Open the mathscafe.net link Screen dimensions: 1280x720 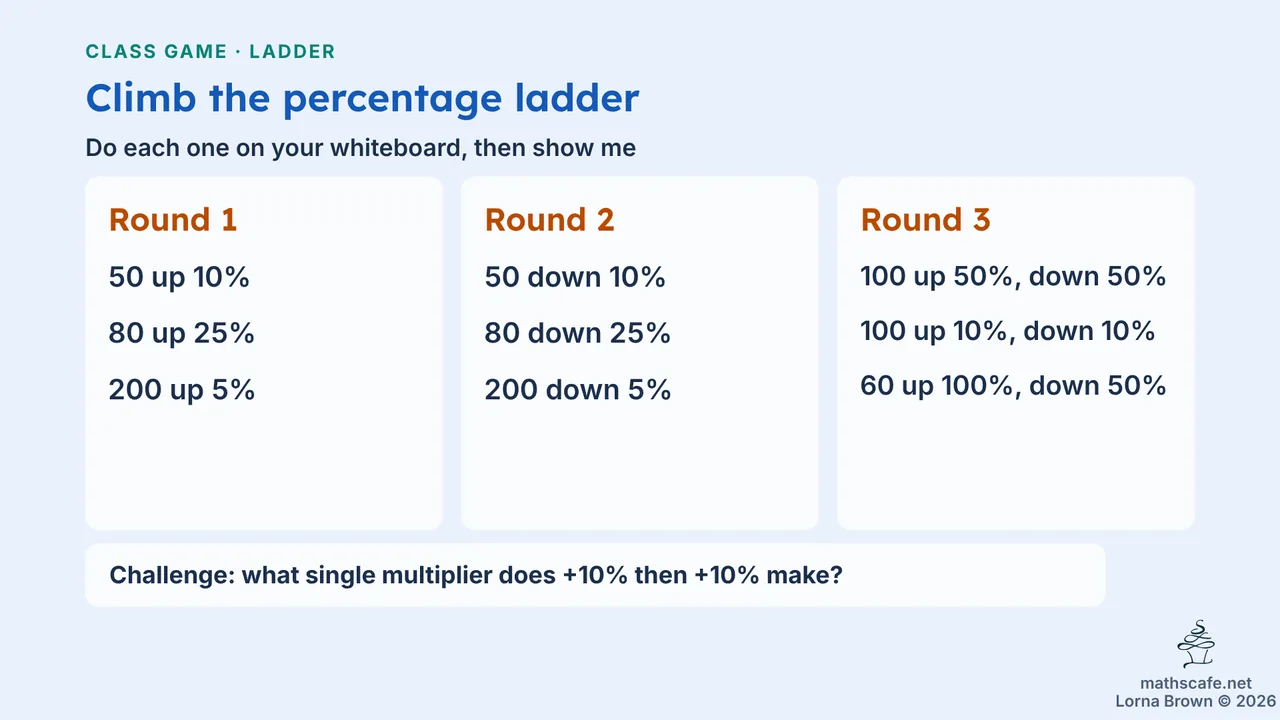(x=1195, y=684)
